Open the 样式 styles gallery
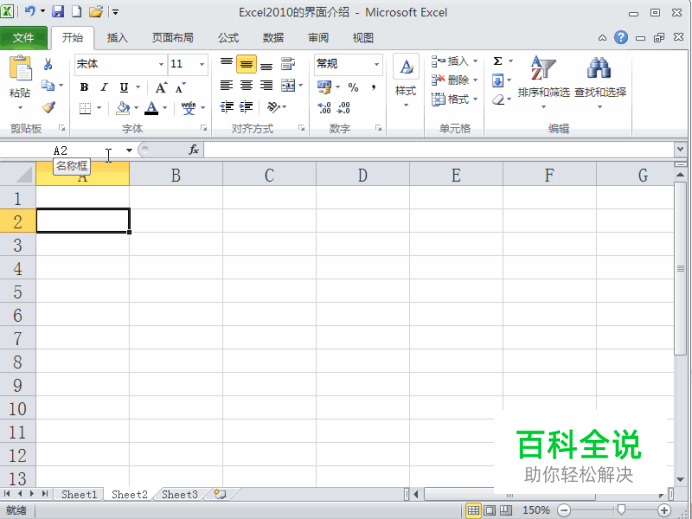Screen dimensions: 692x519 (x=406, y=82)
